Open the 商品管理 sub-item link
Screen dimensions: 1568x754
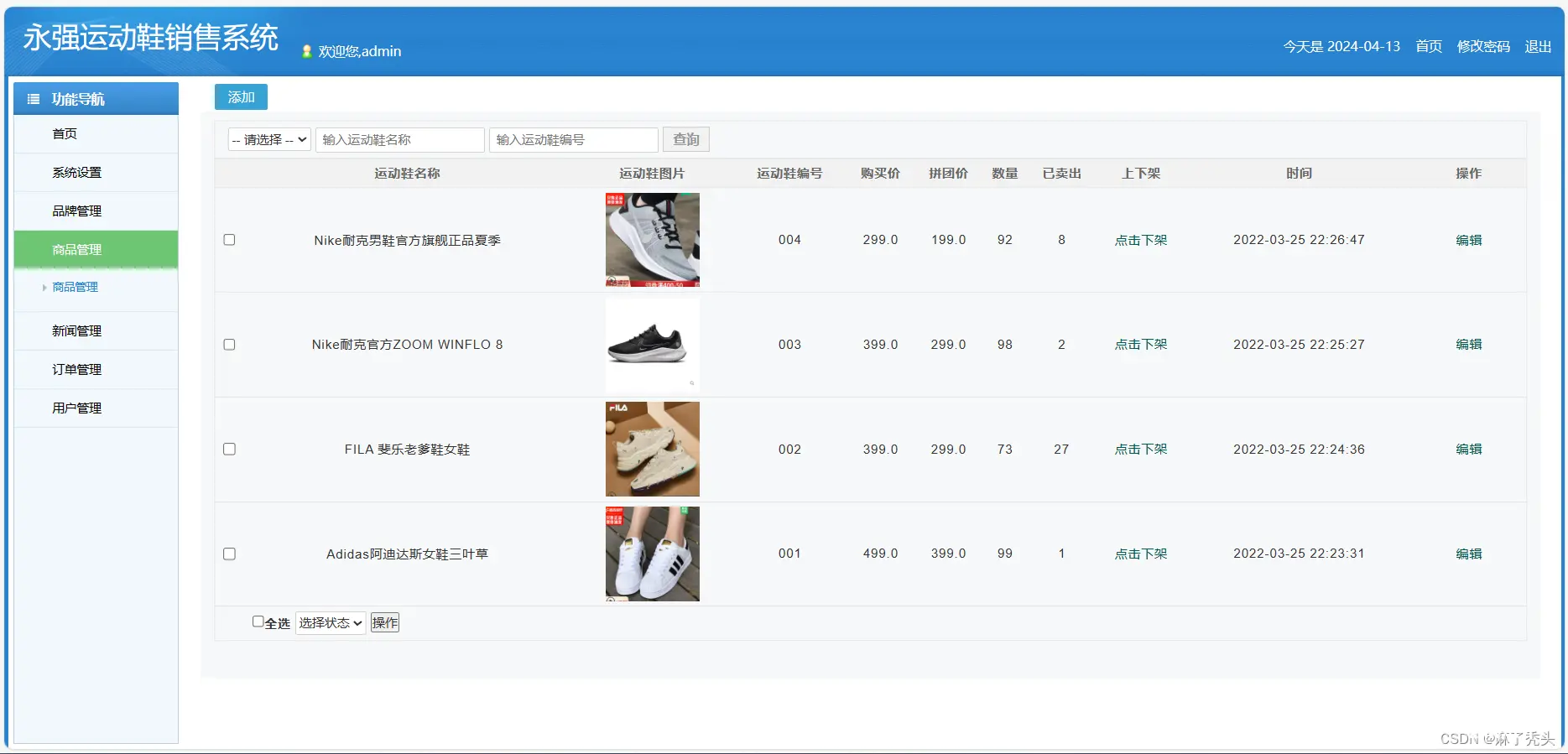coord(76,287)
